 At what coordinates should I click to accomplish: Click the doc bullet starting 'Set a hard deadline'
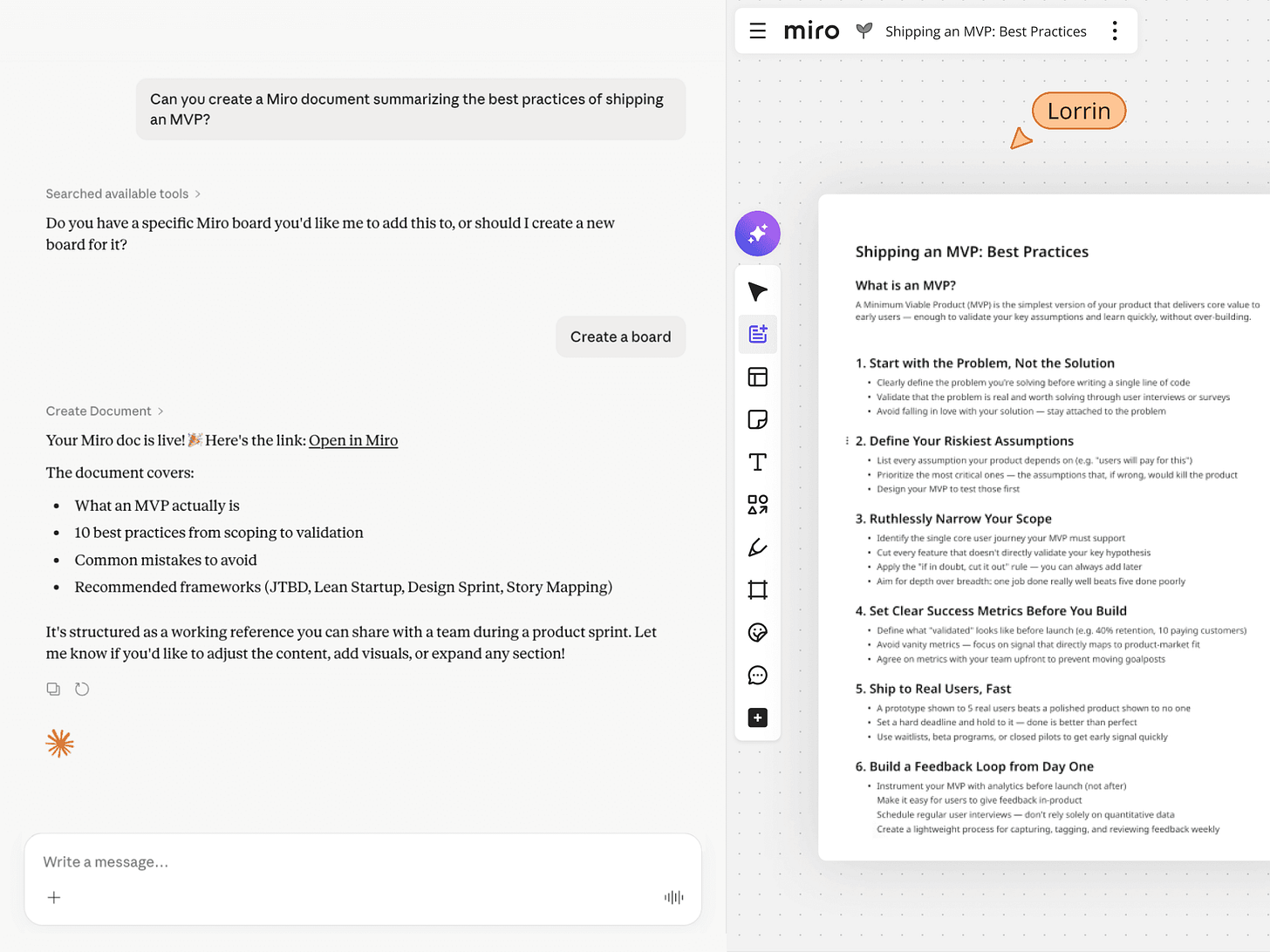pos(1007,722)
